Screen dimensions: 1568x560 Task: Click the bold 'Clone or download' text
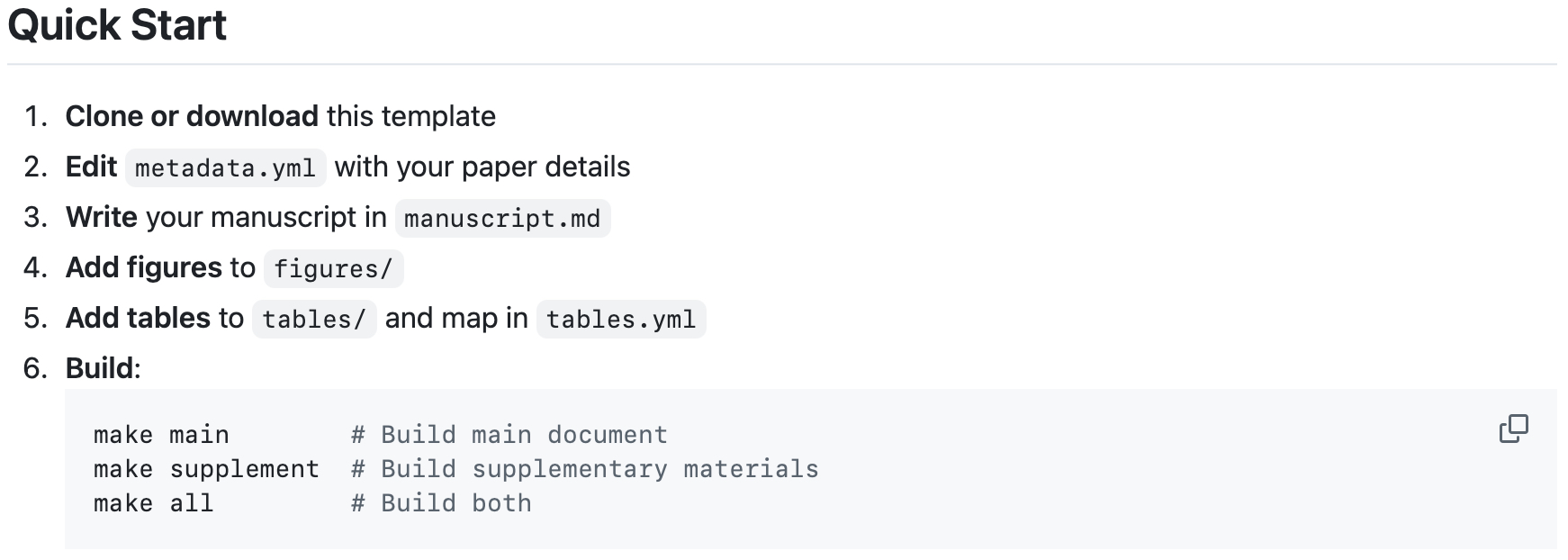click(192, 116)
